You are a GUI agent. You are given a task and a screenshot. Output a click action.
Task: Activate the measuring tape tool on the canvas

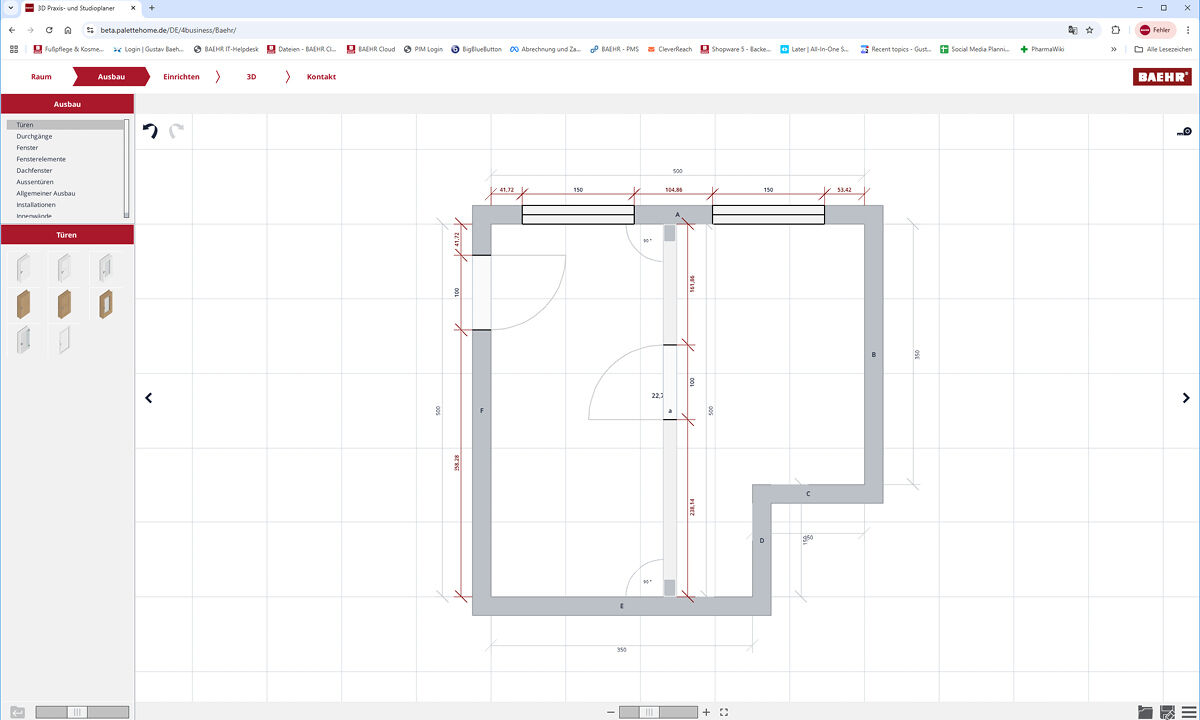(x=1182, y=131)
